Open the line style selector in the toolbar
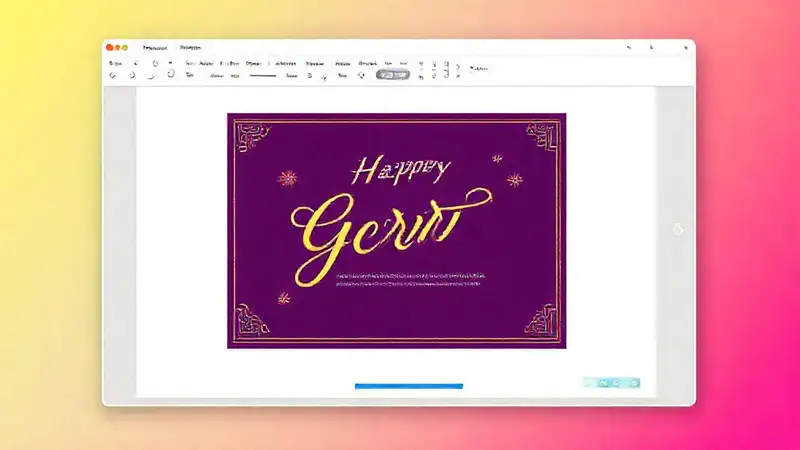Viewport: 800px width, 450px height. 263,75
